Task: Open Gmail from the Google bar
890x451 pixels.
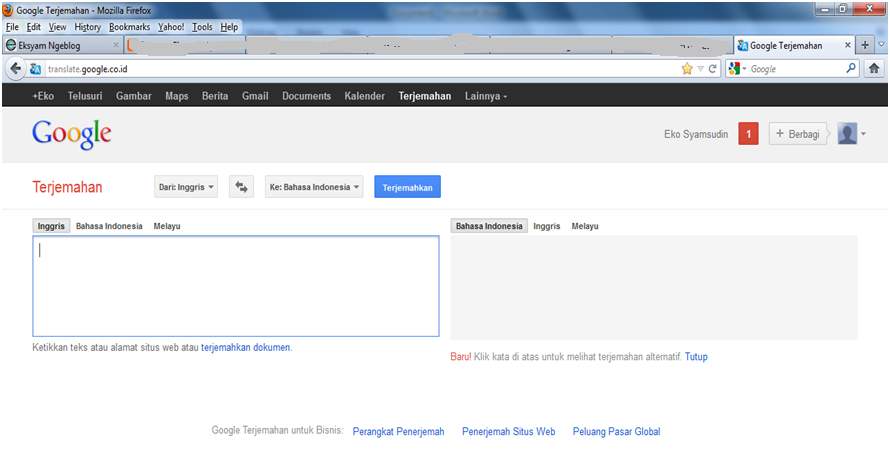Action: (255, 96)
